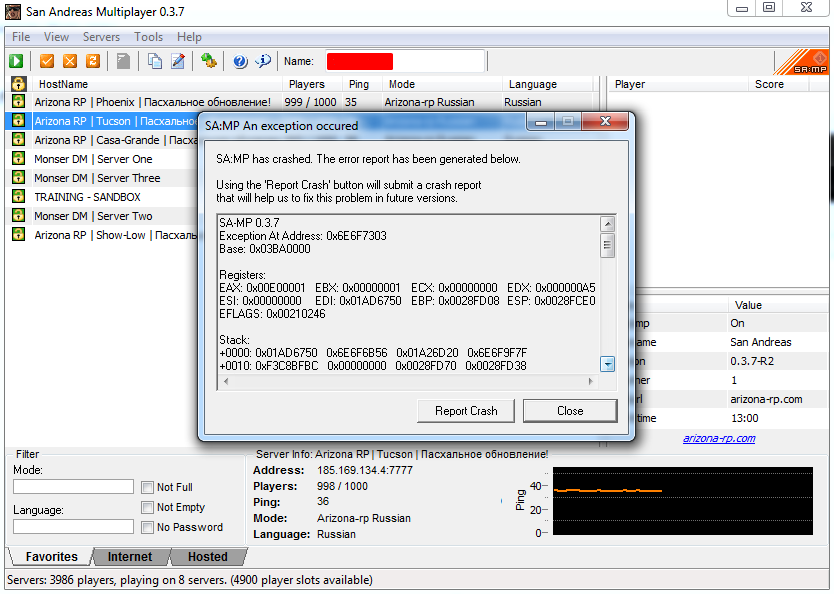Viewport: 834px width, 594px height.
Task: Click the lock icon beside Monser DM Server Three
Action: [x=19, y=177]
